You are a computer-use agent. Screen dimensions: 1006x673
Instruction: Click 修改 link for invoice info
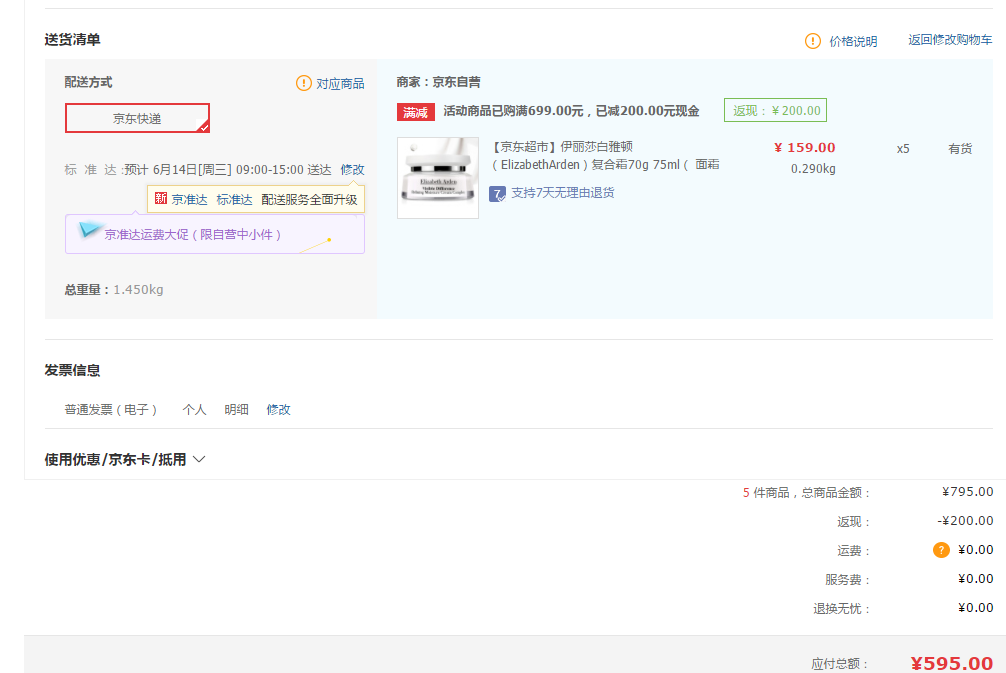(x=278, y=409)
